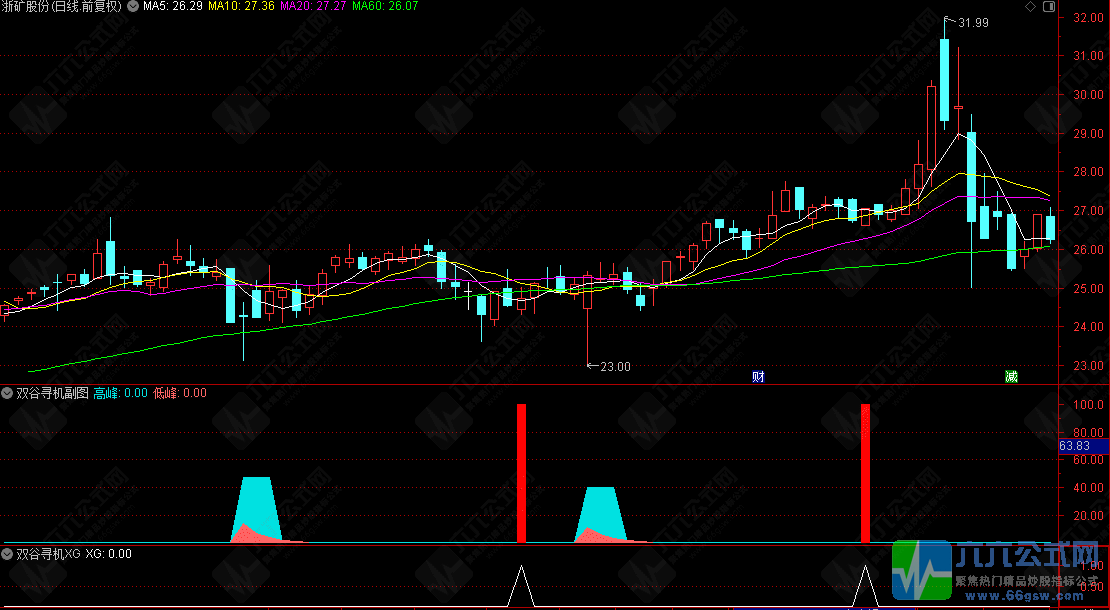This screenshot has height=610, width=1110.
Task: Click the 浙矿股份(日线,前复权) chart title
Action: click(62, 6)
